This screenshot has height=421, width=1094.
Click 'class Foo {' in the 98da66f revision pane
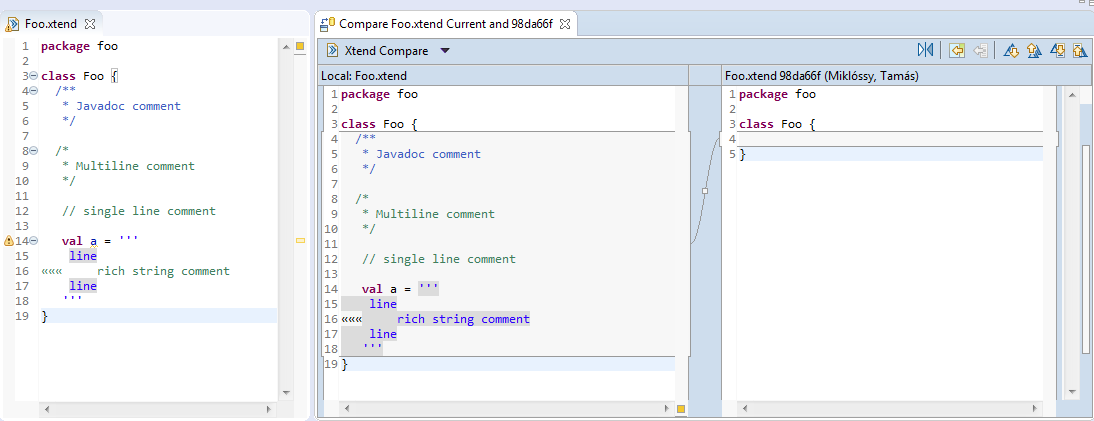777,124
